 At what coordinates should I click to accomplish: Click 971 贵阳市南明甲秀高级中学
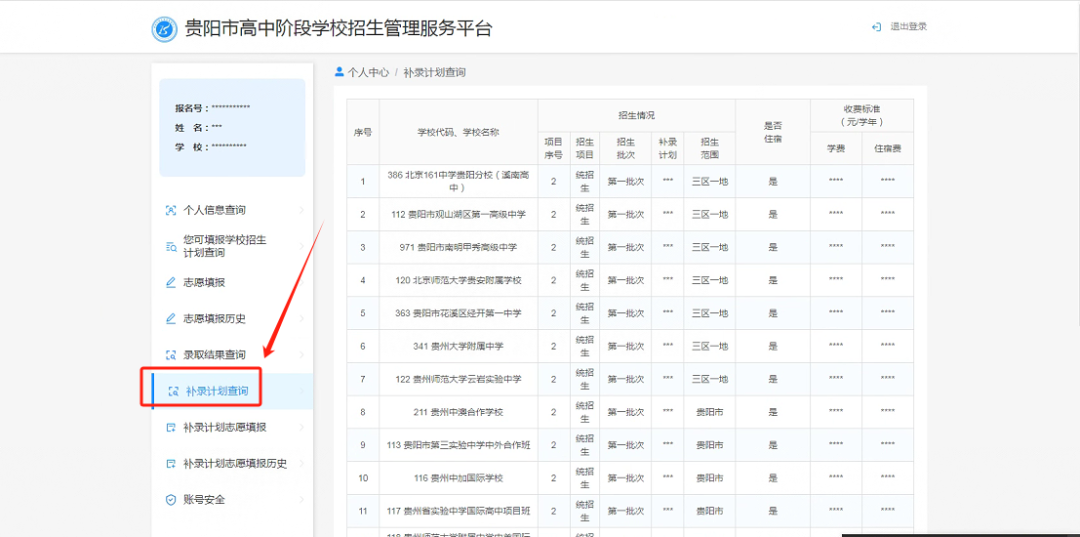[x=458, y=247]
